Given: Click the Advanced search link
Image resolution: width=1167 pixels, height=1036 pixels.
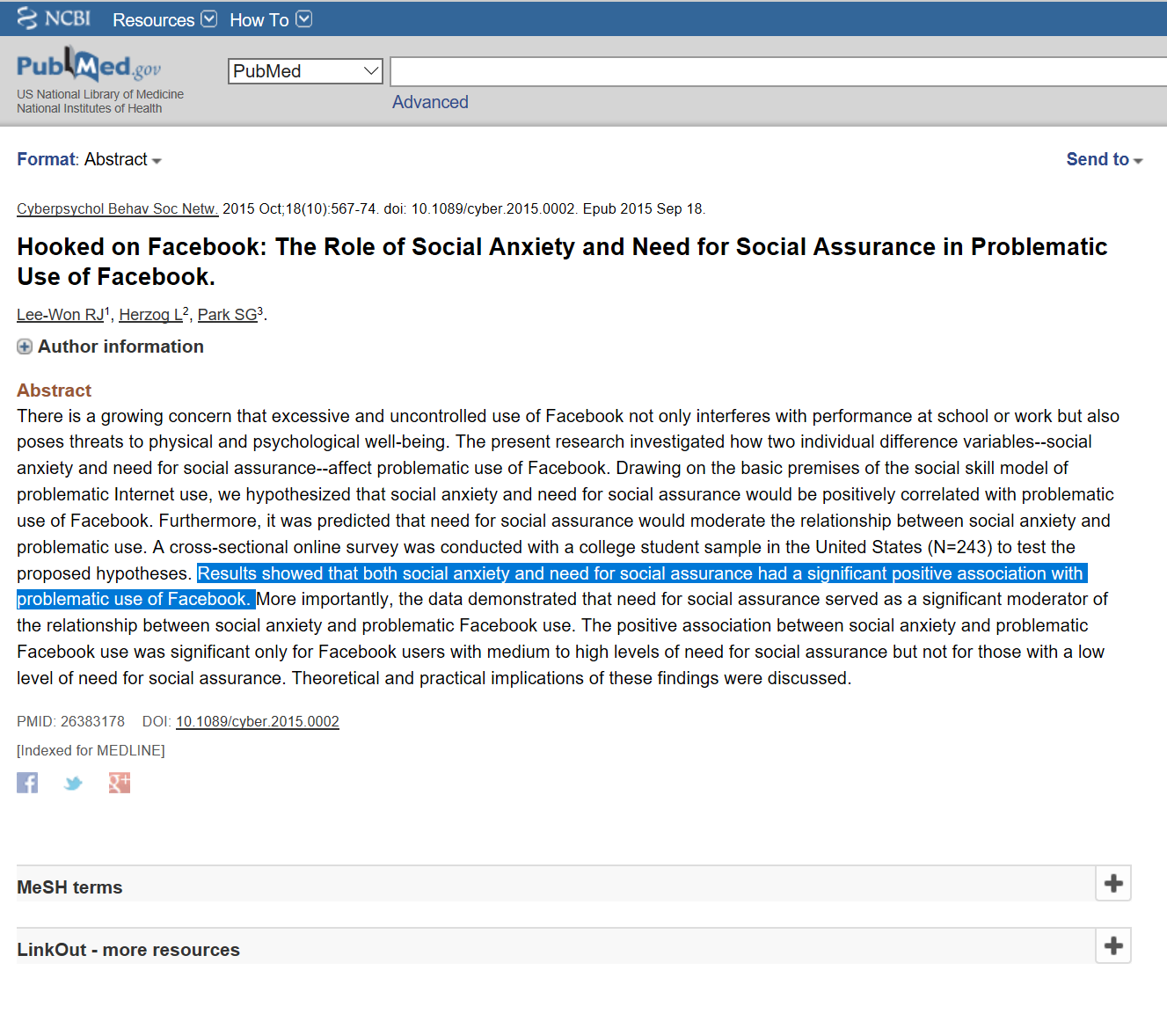Looking at the screenshot, I should click(x=430, y=102).
